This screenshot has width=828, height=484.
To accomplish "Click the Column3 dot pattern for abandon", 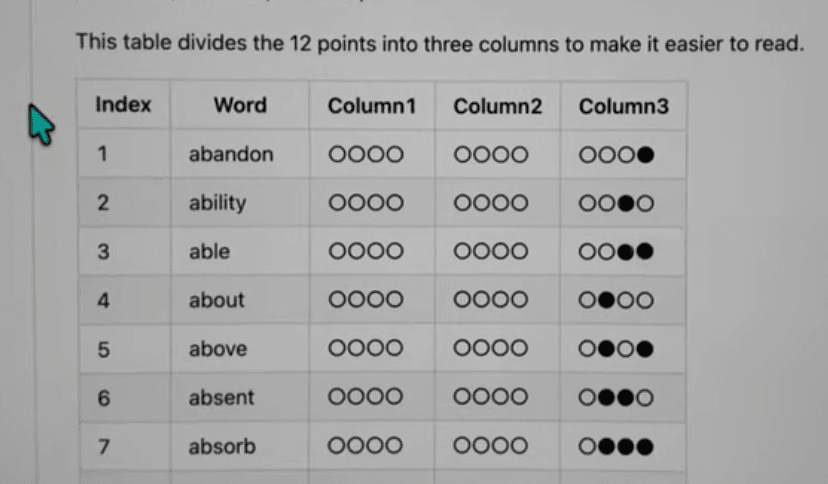I will point(616,155).
